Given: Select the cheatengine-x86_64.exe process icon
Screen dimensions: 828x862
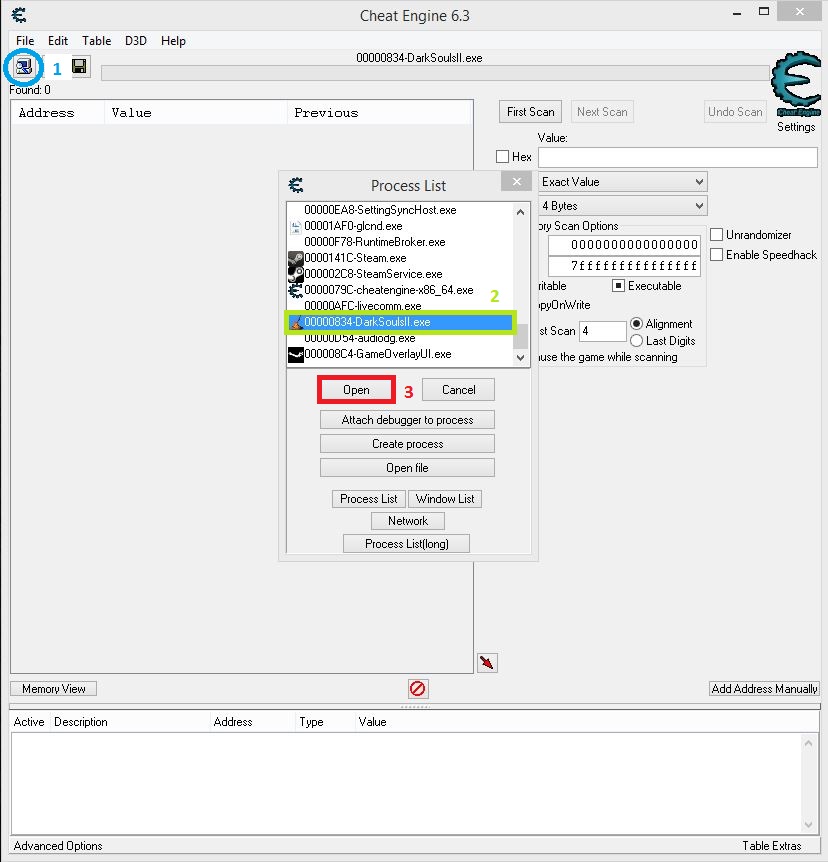Looking at the screenshot, I should point(296,290).
